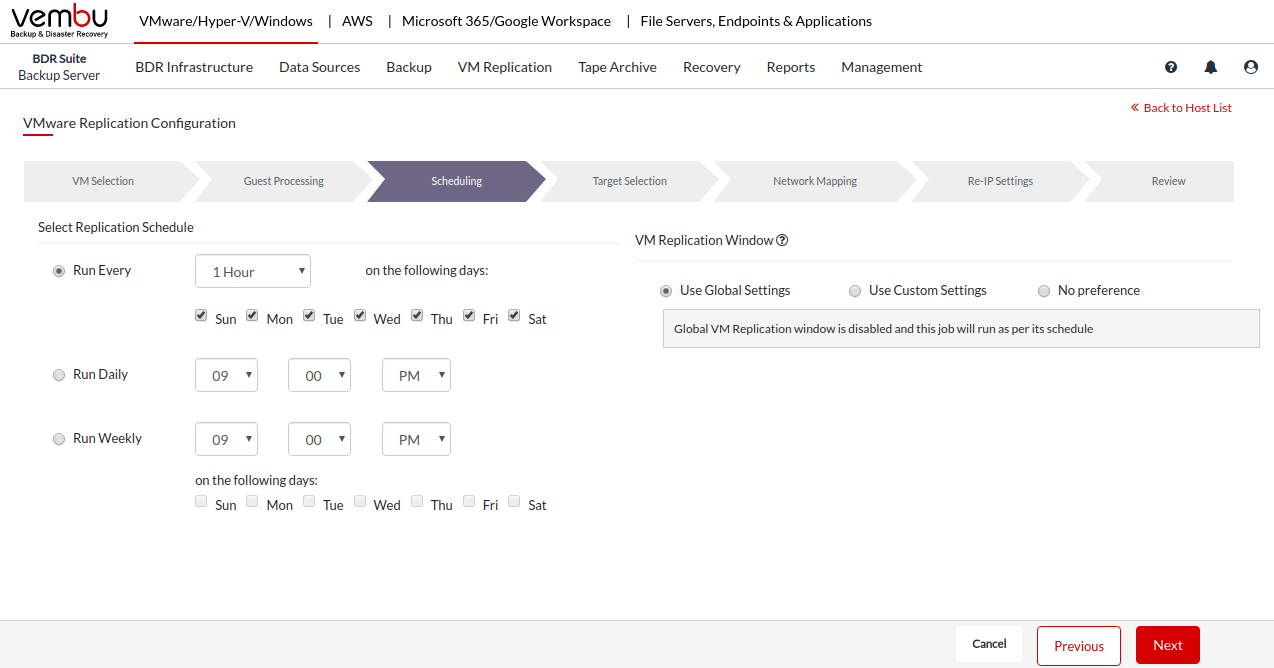Follow the Back to Host List link
1274x668 pixels.
click(1186, 108)
